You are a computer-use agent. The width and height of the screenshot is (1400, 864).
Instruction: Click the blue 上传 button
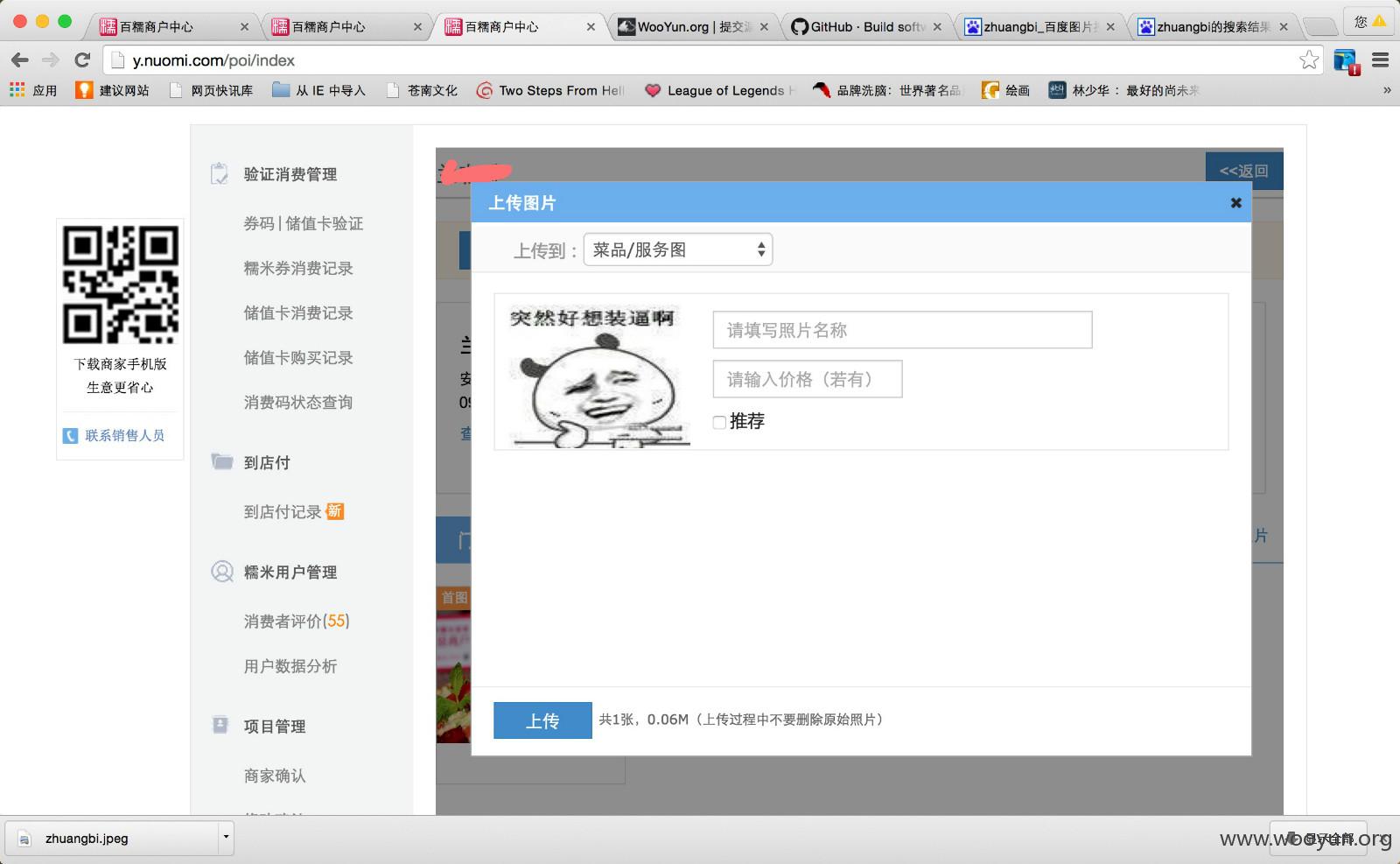[x=542, y=720]
